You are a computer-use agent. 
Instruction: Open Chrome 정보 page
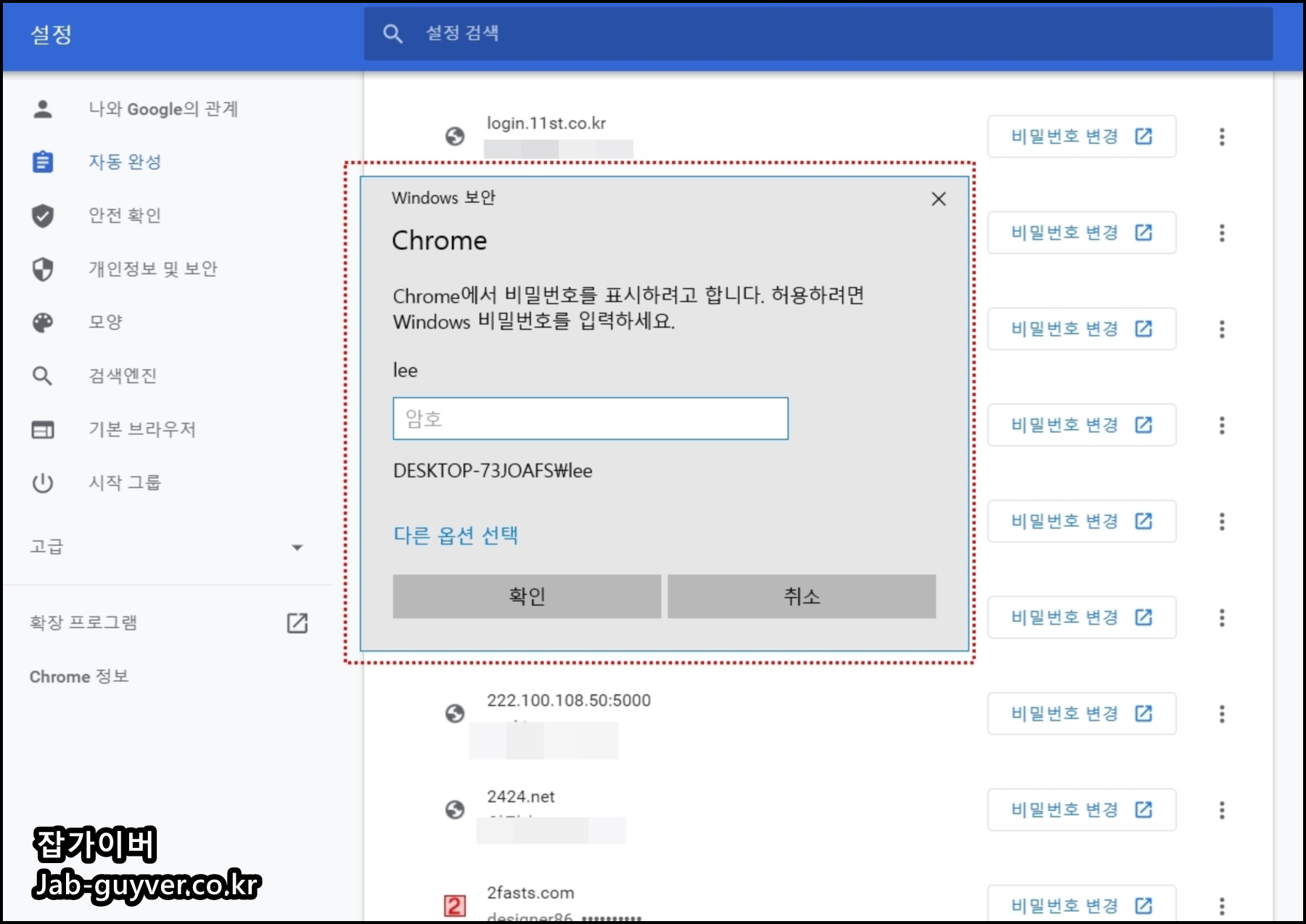click(79, 677)
